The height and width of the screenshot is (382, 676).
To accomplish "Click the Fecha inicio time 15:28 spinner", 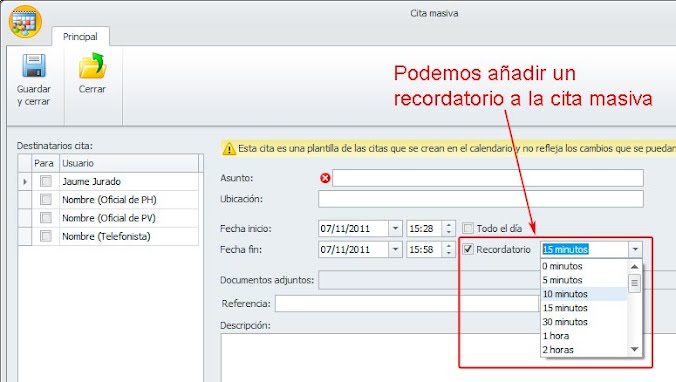I will [x=448, y=229].
